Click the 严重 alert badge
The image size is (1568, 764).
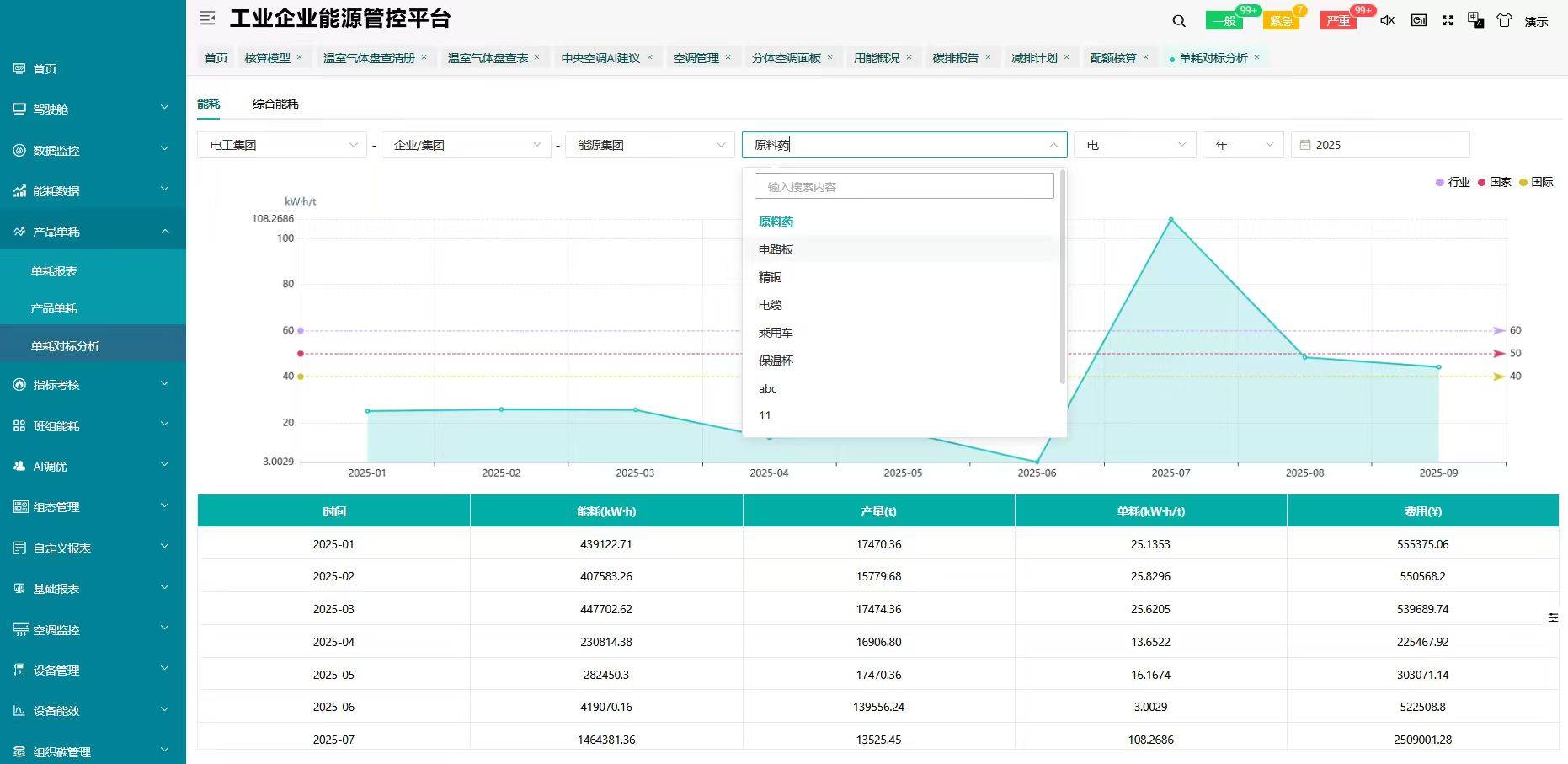click(x=1338, y=20)
